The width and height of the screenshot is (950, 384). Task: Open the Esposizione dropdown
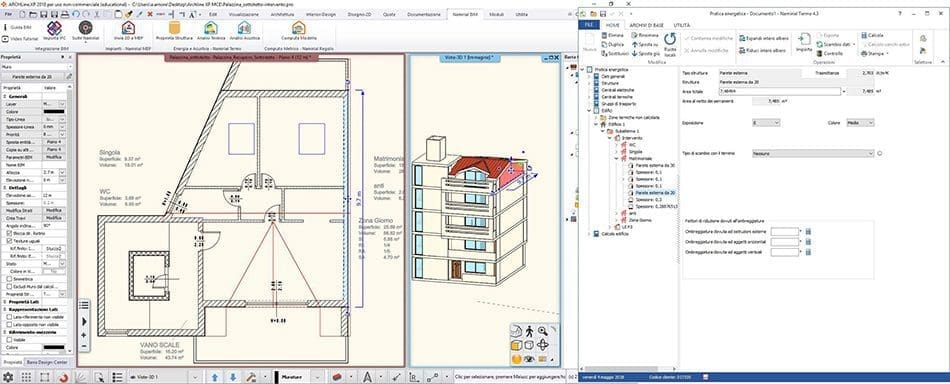[x=766, y=123]
